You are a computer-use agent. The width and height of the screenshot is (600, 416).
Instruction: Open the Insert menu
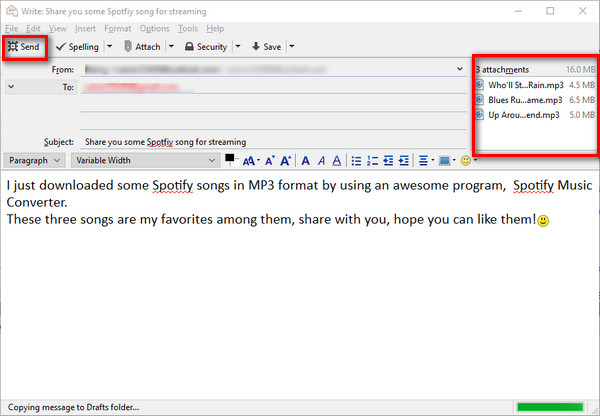[x=85, y=29]
